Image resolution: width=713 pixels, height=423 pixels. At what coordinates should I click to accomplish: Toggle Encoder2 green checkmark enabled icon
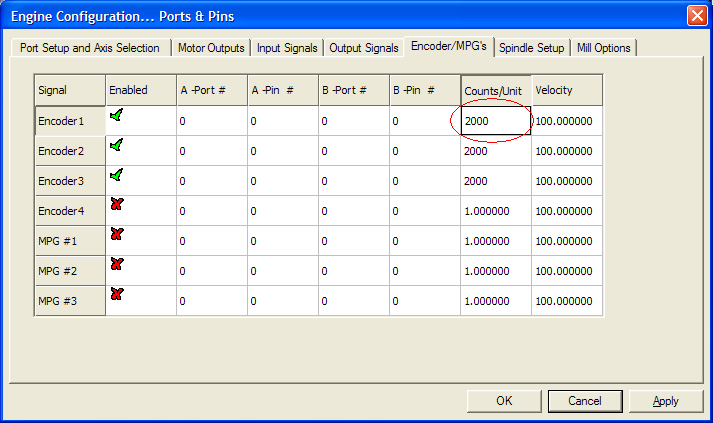coord(117,146)
